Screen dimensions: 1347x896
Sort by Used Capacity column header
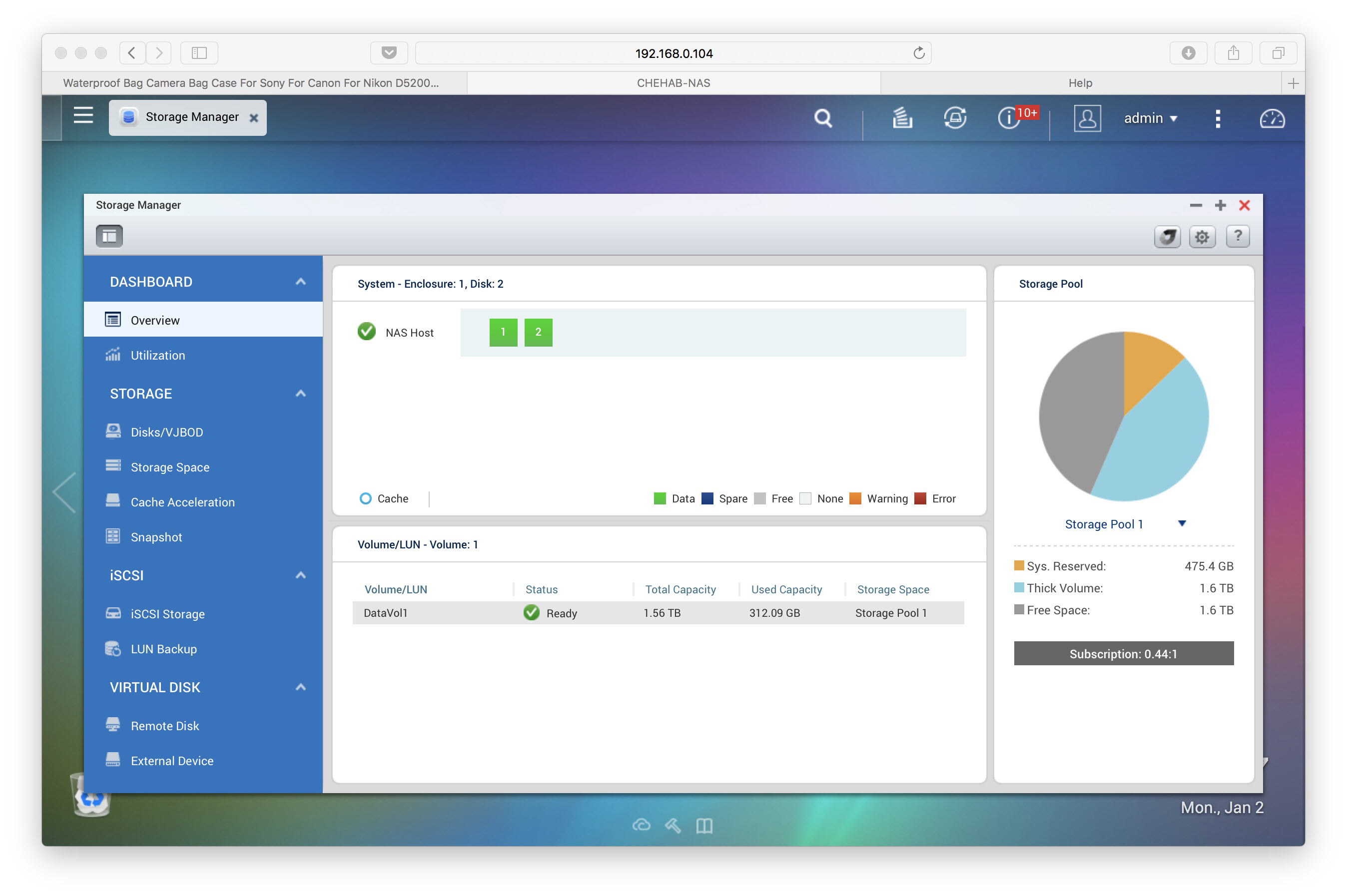point(786,589)
